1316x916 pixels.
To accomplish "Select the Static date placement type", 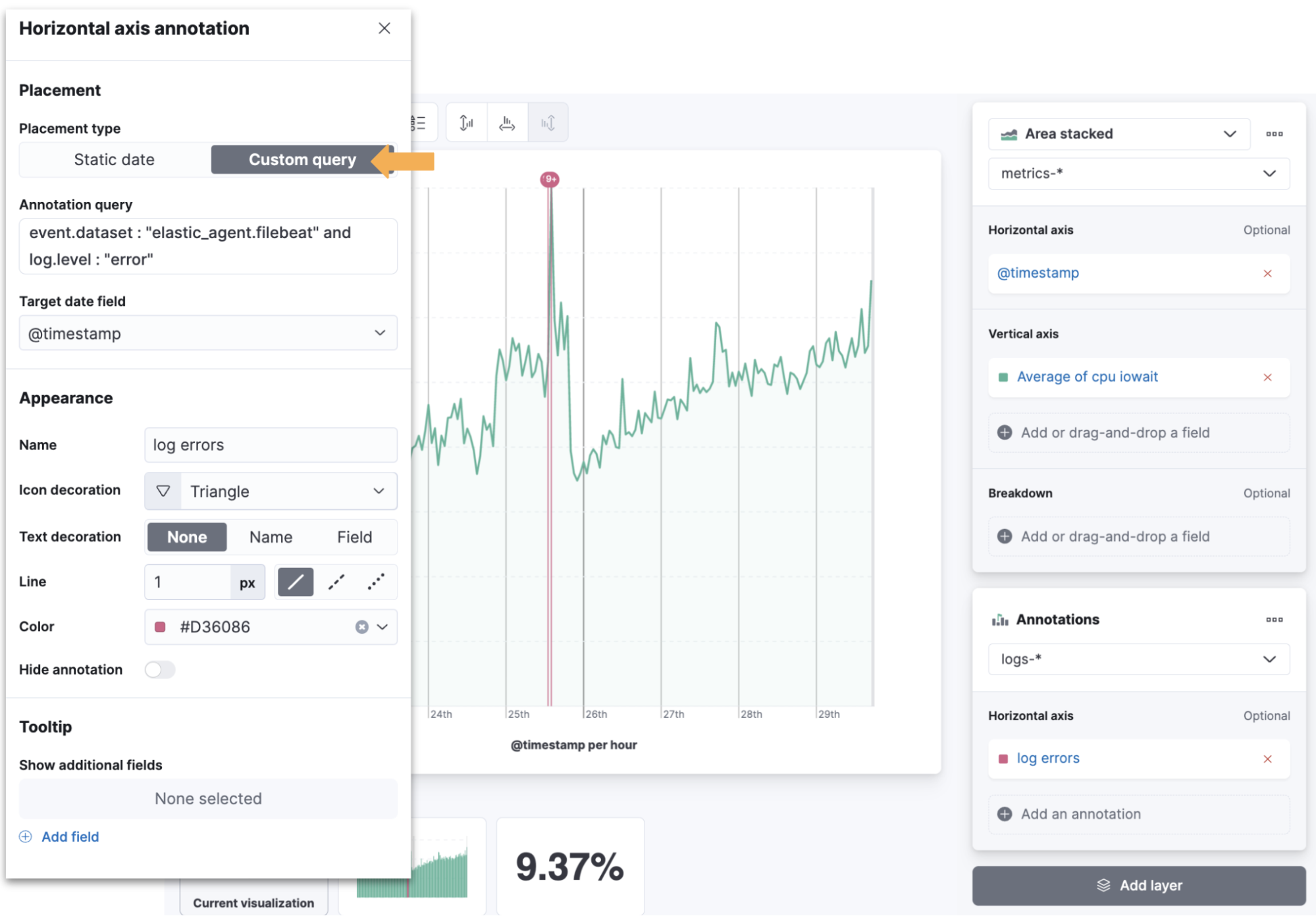I will coord(113,159).
